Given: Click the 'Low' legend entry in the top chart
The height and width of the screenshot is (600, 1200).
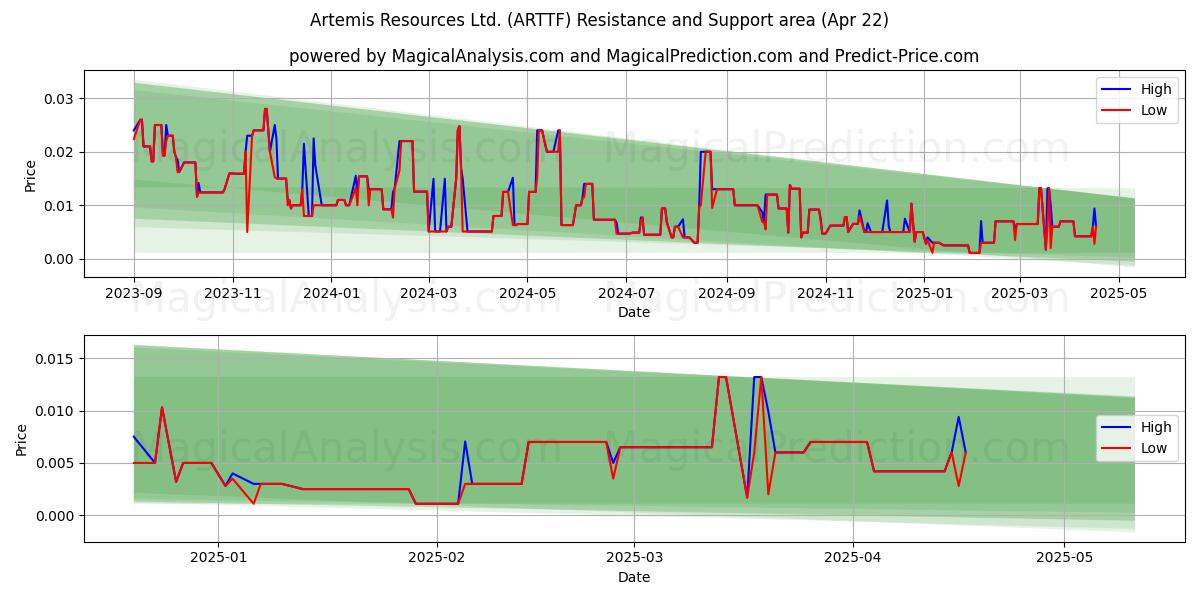Looking at the screenshot, I should (x=1153, y=110).
